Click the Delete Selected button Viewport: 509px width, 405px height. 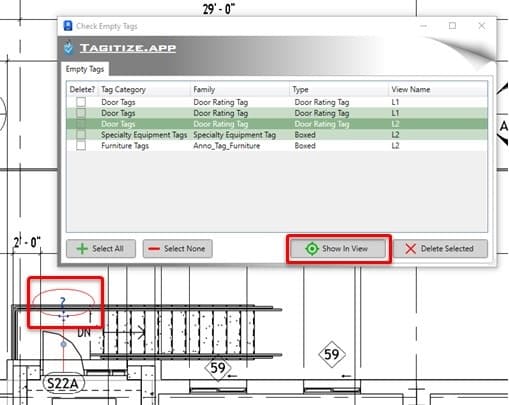coord(440,249)
